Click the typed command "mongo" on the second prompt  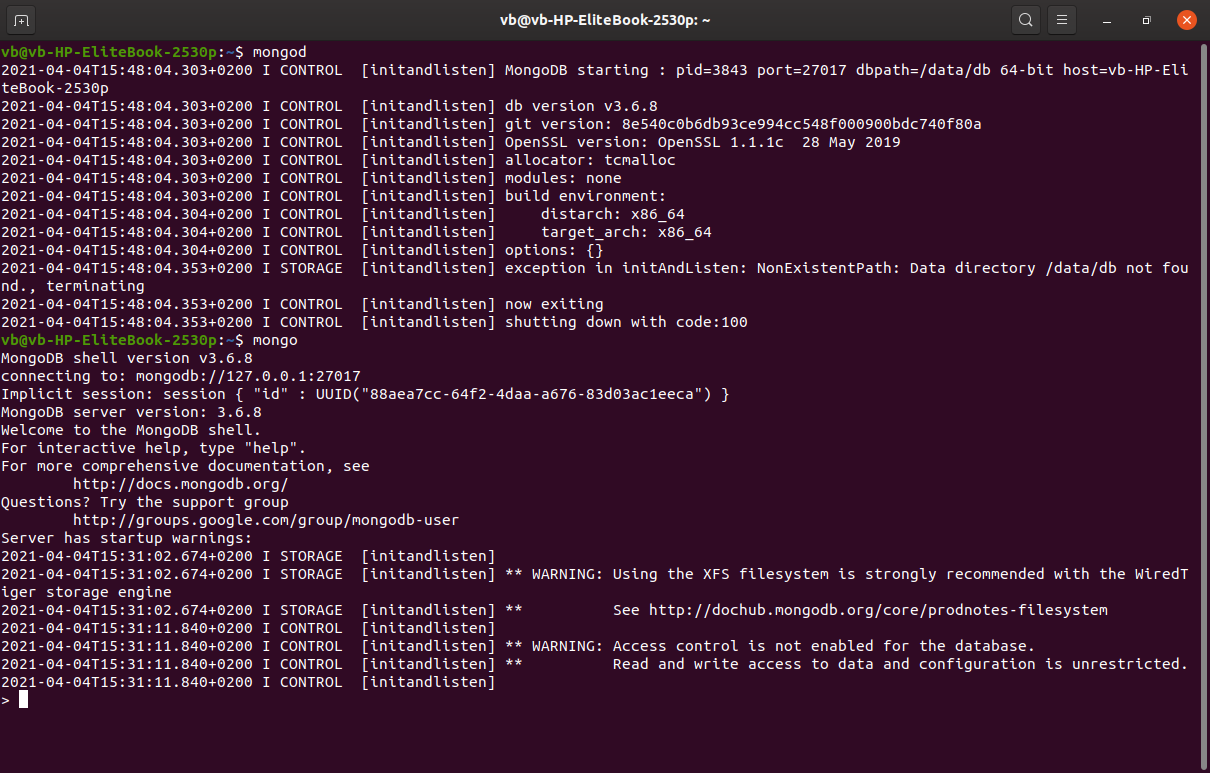[275, 340]
